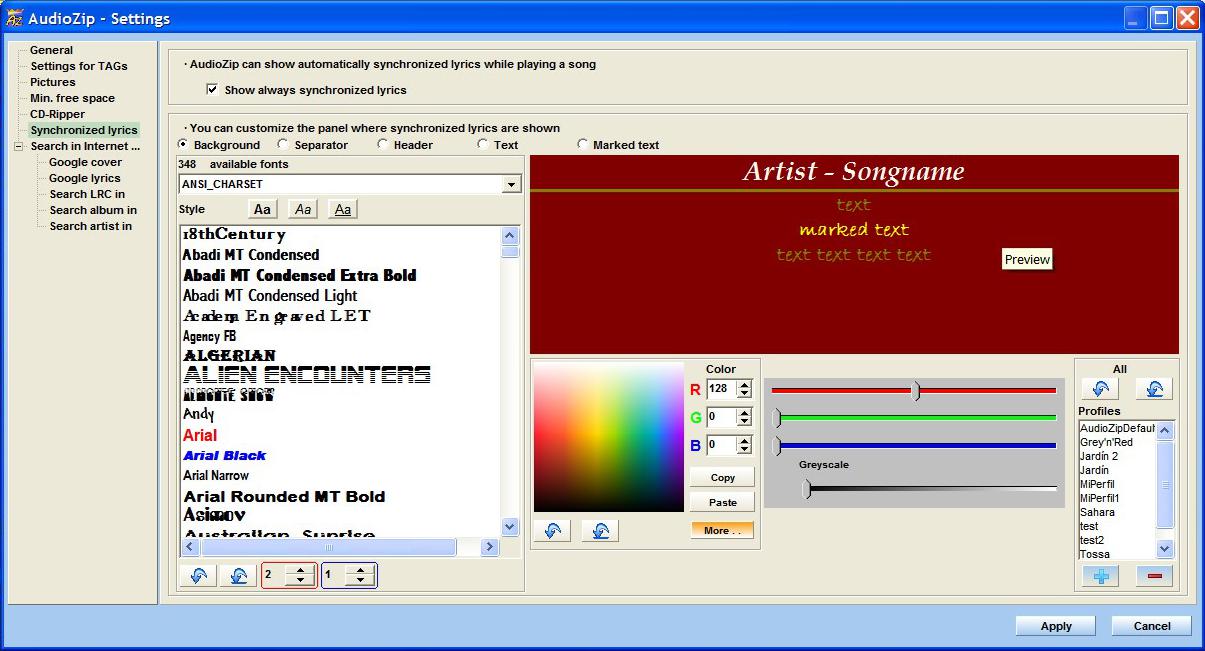Click the plain undo arrow below the font list
Image resolution: width=1205 pixels, height=651 pixels.
197,576
